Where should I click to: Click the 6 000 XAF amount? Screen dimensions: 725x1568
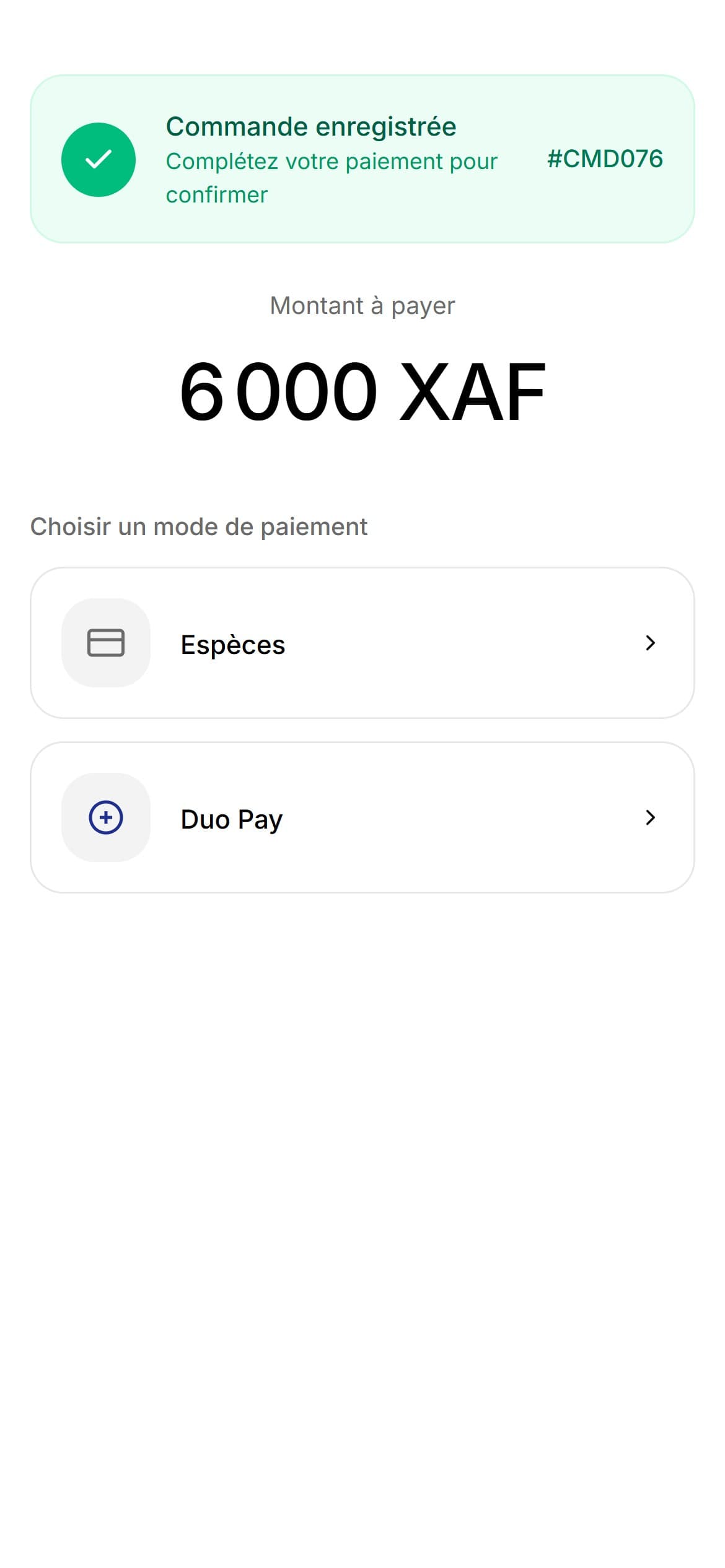[362, 392]
